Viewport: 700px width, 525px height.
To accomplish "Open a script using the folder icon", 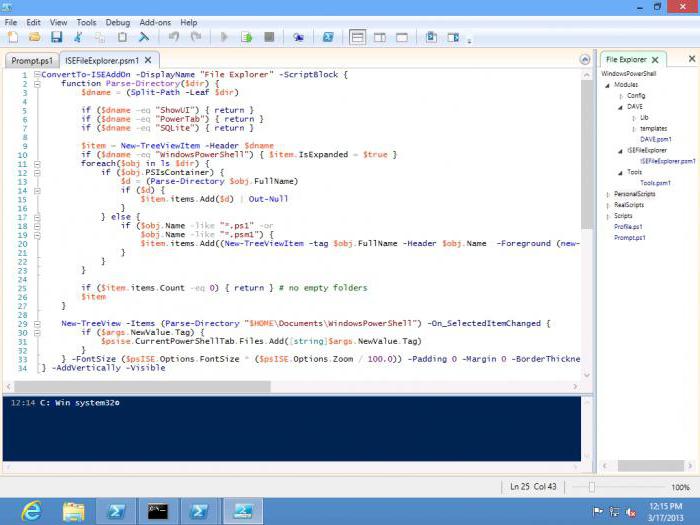I will [x=34, y=37].
